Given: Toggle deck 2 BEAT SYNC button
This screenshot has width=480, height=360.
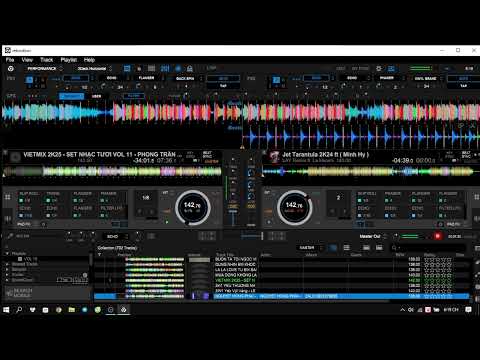Looking at the screenshot, I should [466, 154].
